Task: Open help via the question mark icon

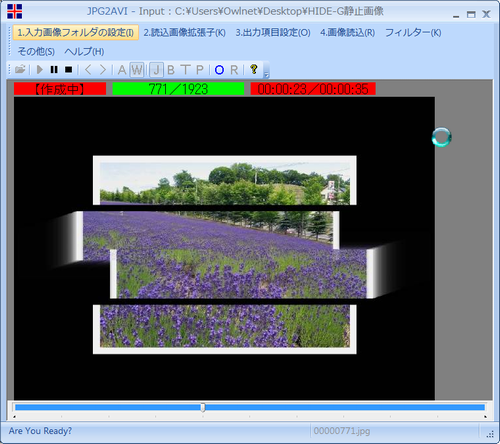Action: pyautogui.click(x=254, y=69)
